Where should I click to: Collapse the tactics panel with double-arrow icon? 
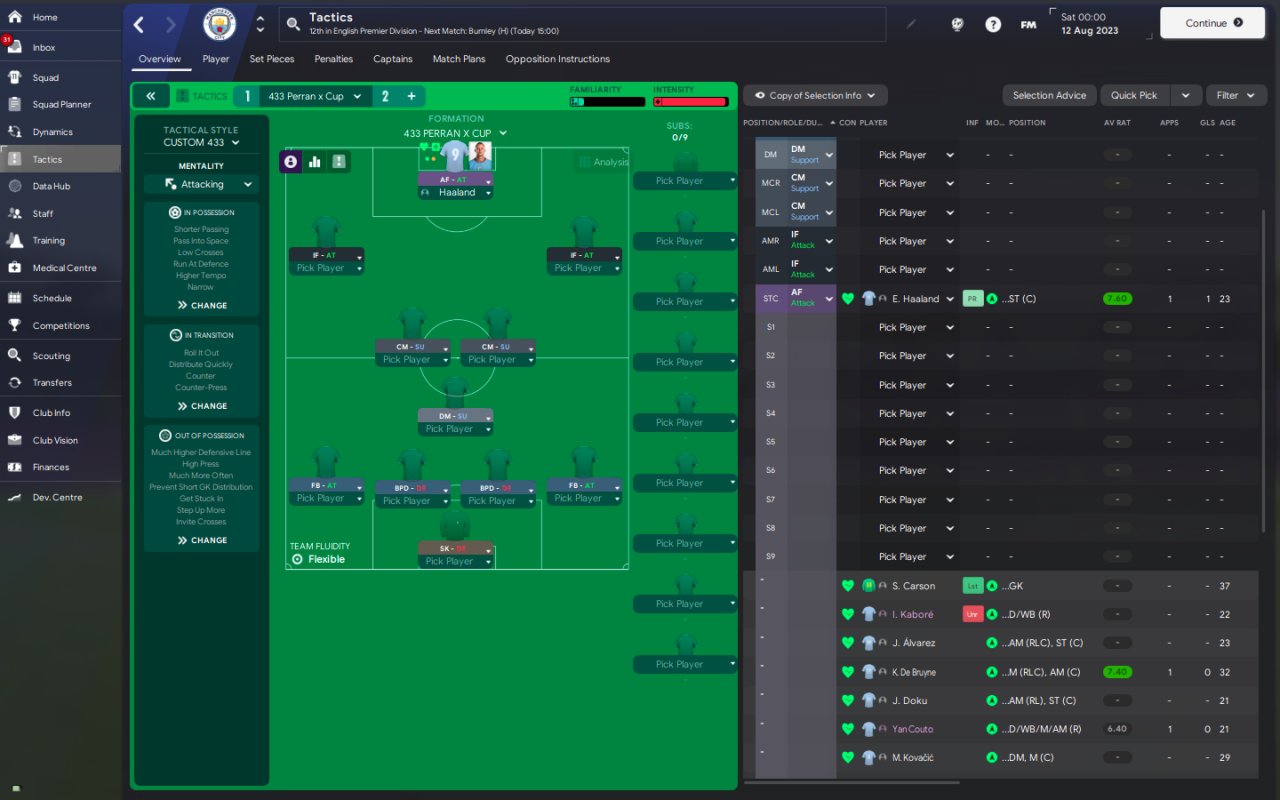(150, 96)
